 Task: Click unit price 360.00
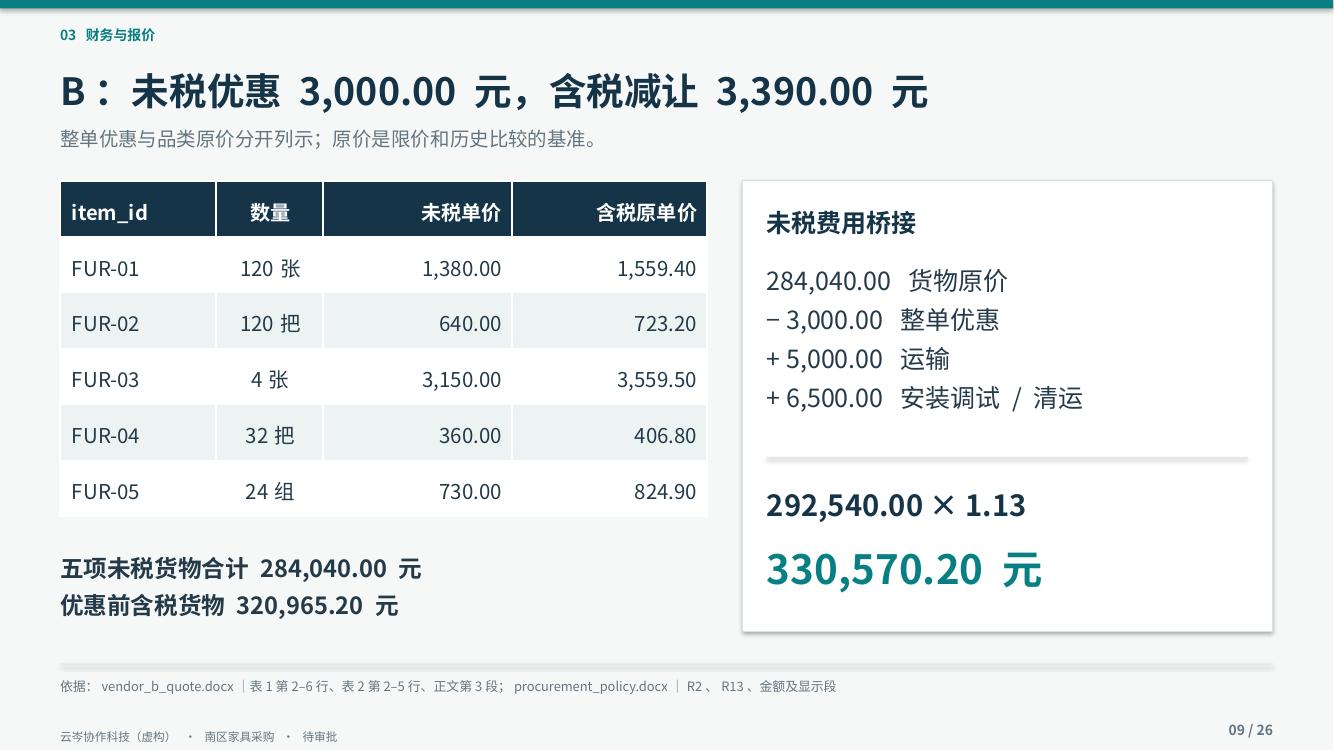click(x=470, y=435)
